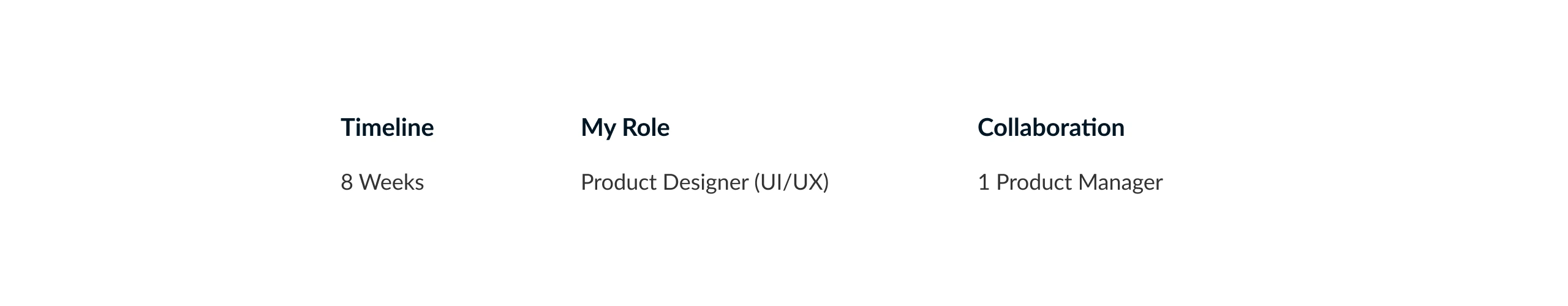The width and height of the screenshot is (1568, 306).
Task: Select the 8 Weeks timeline value
Action: coord(382,182)
